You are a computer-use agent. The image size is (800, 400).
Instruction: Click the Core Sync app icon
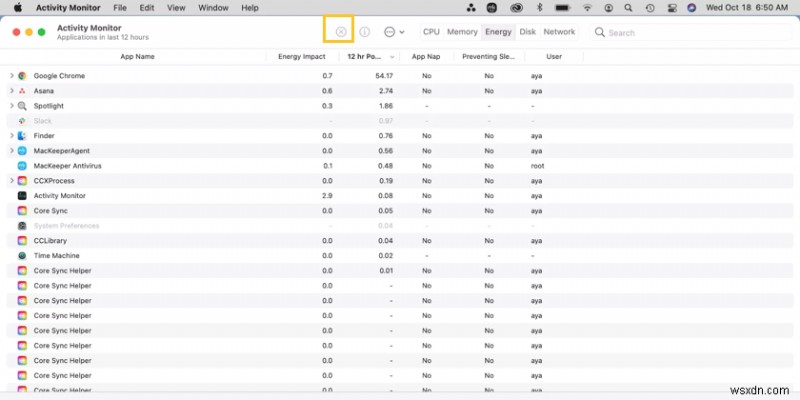pyautogui.click(x=22, y=211)
